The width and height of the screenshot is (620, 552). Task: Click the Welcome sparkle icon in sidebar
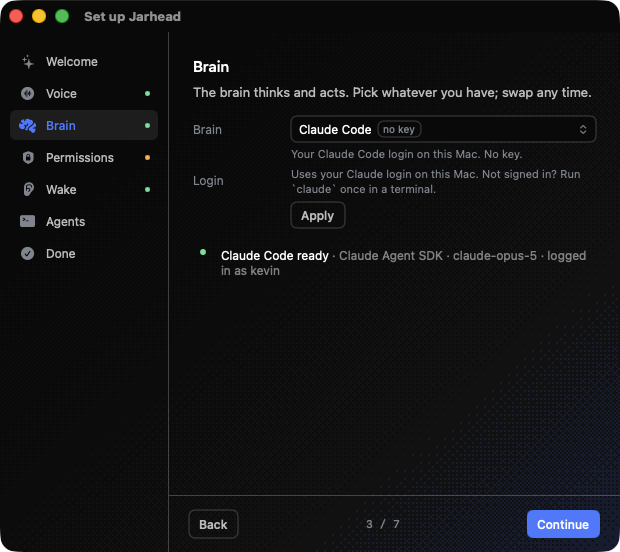(28, 62)
